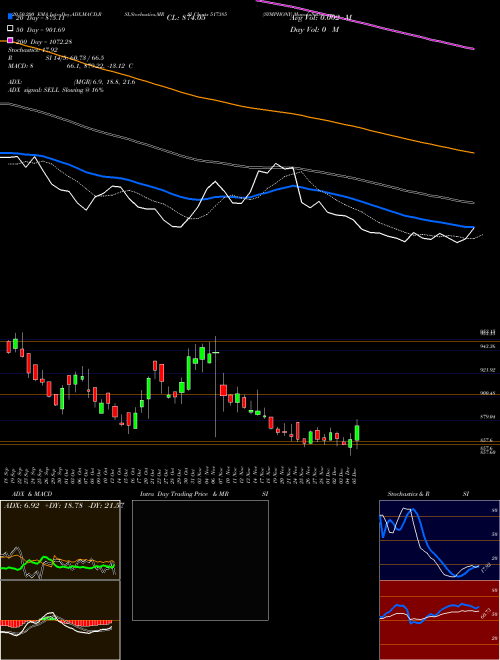Click the 'Intra Day Trading Price & MR' title
The width and height of the screenshot is (500, 660).
point(184,494)
